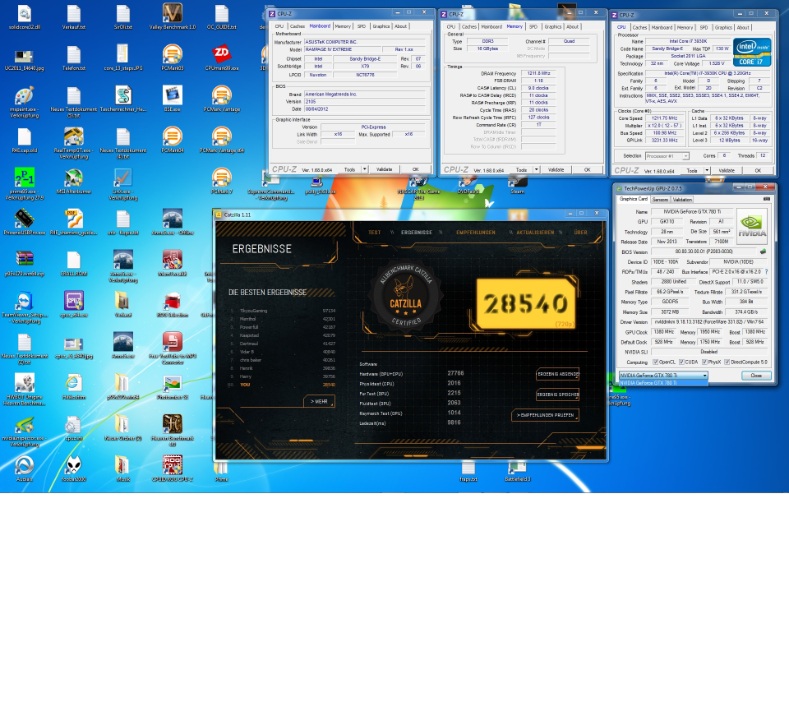Toggle the DirectCompute 5.0 checkbox in GPU-Z
The image size is (789, 720).
(x=727, y=362)
